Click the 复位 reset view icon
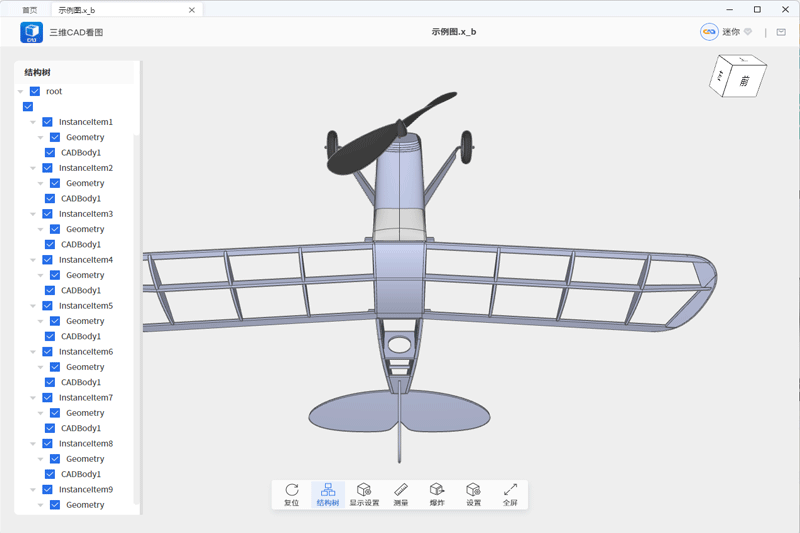Image resolution: width=800 pixels, height=533 pixels. [x=291, y=494]
